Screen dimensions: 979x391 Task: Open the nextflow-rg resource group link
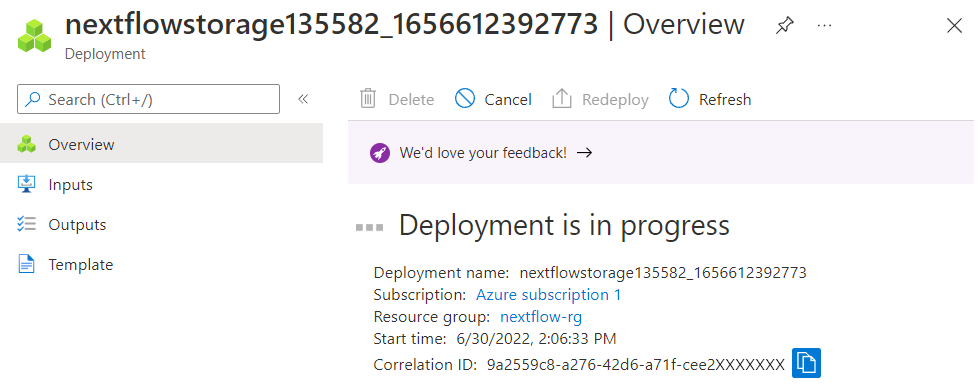coord(541,317)
